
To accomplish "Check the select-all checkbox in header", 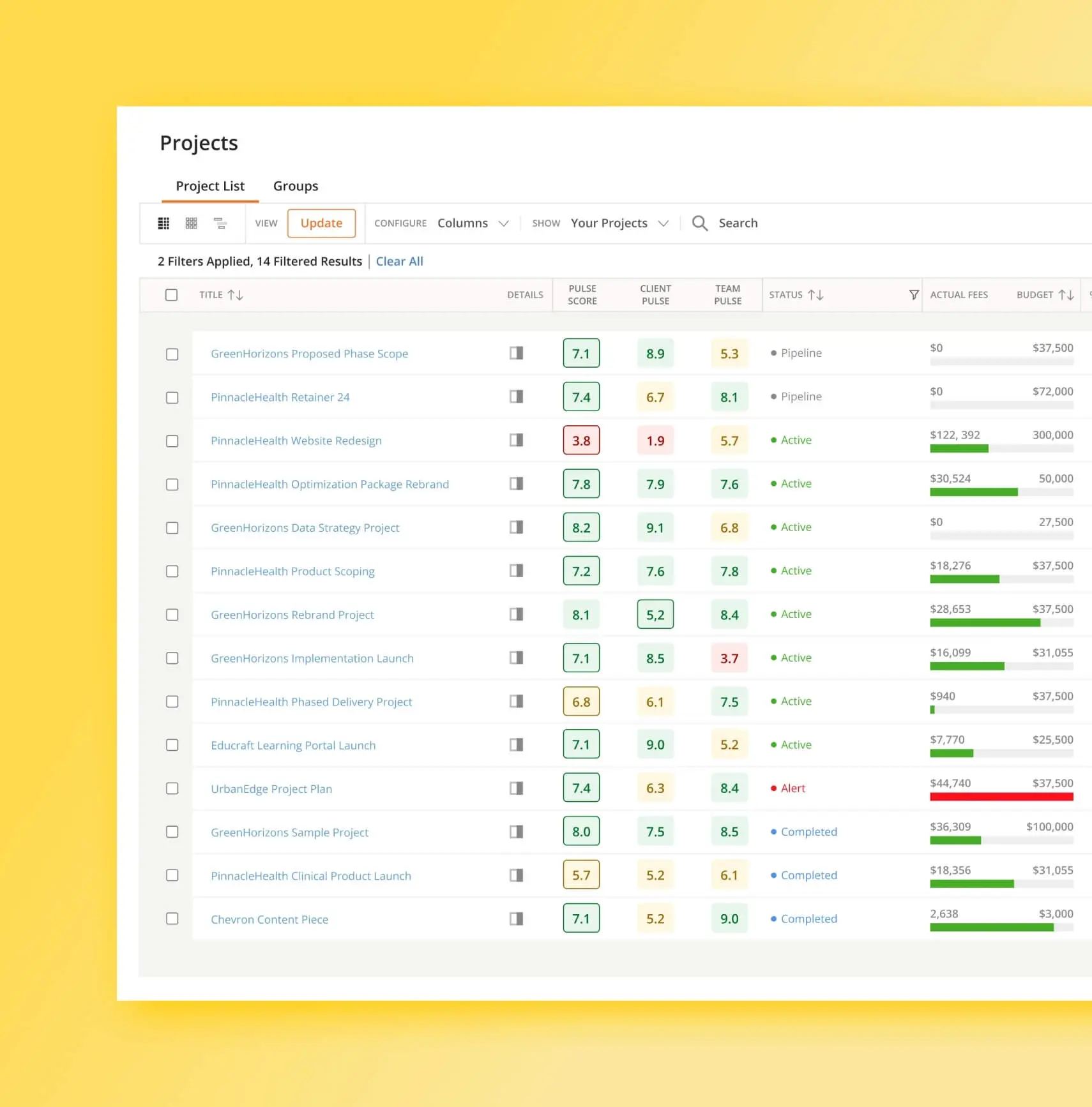I will [171, 294].
